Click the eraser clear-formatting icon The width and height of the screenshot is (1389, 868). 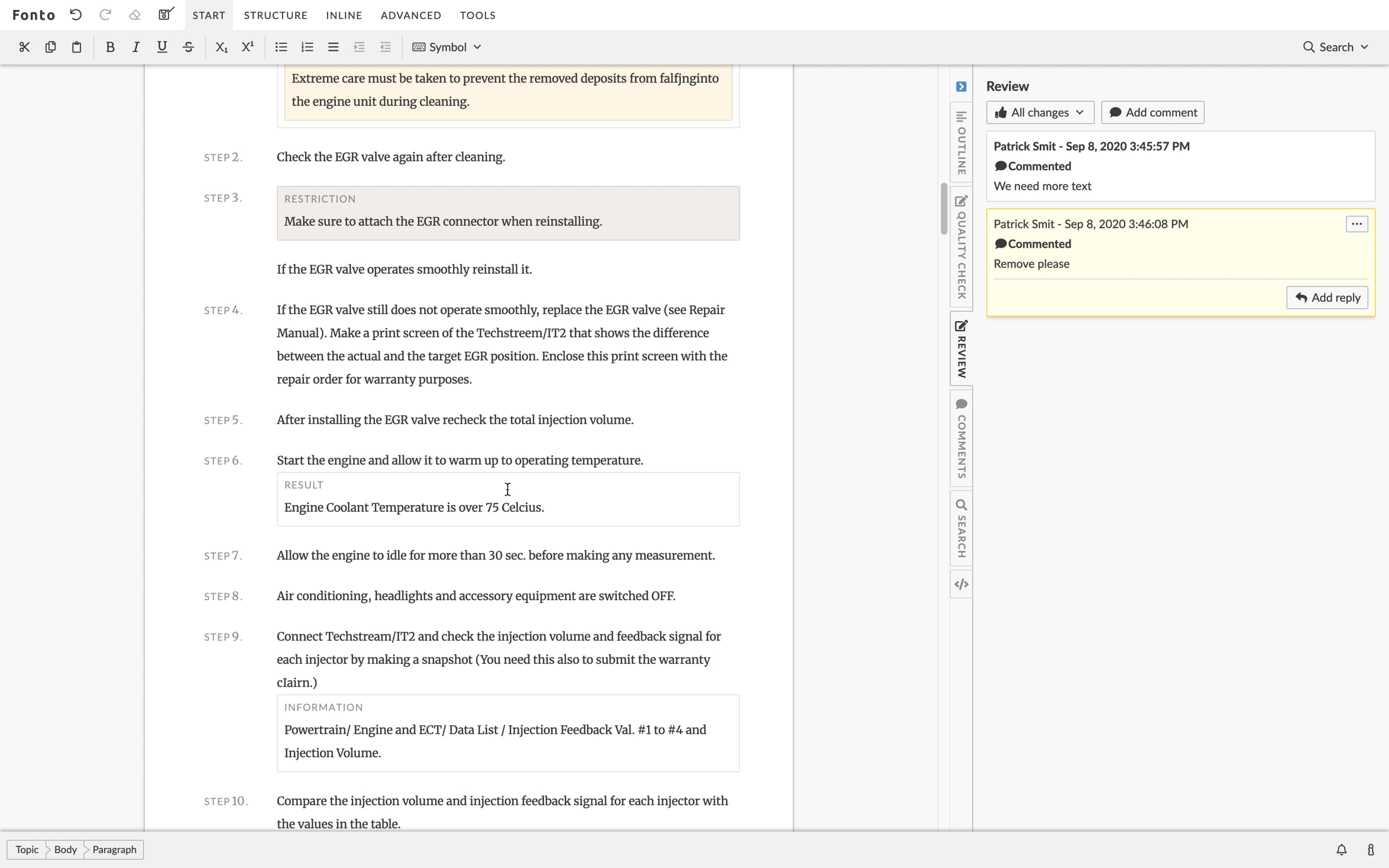(x=135, y=15)
